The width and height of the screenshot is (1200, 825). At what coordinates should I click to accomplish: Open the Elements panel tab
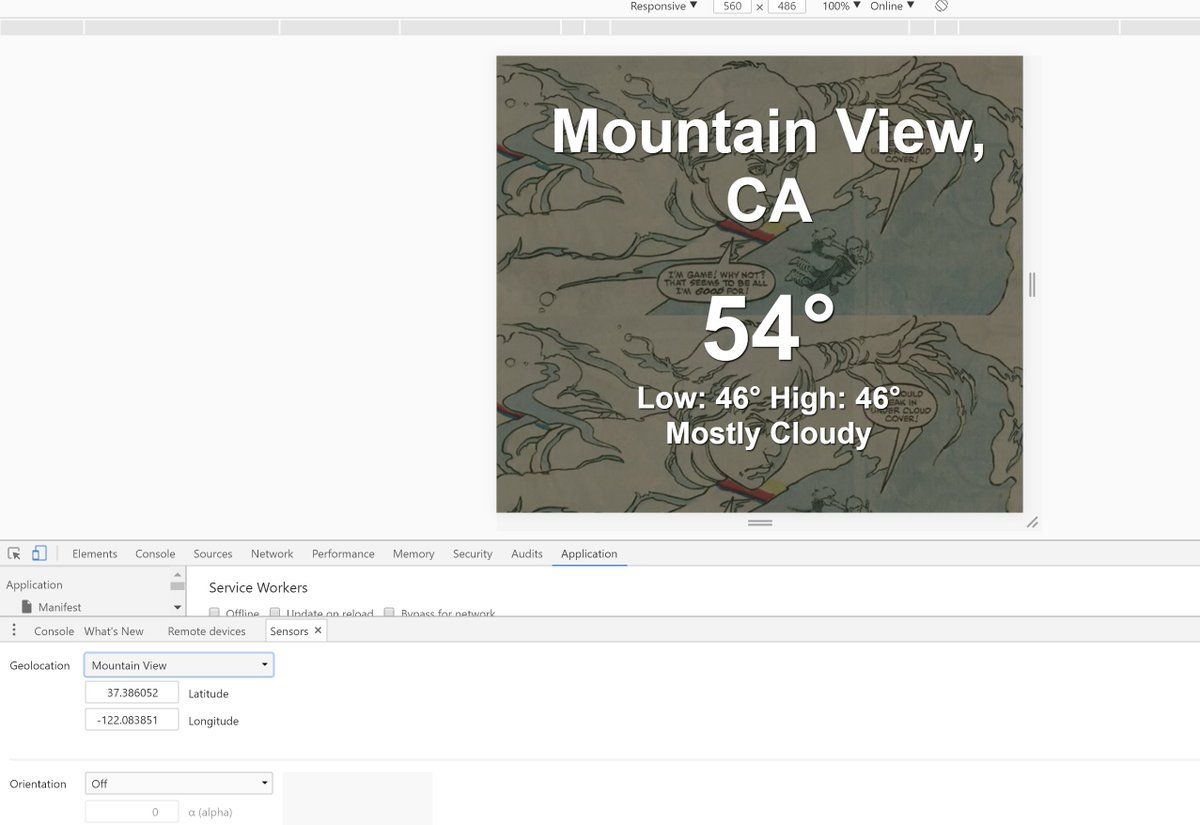pos(95,553)
